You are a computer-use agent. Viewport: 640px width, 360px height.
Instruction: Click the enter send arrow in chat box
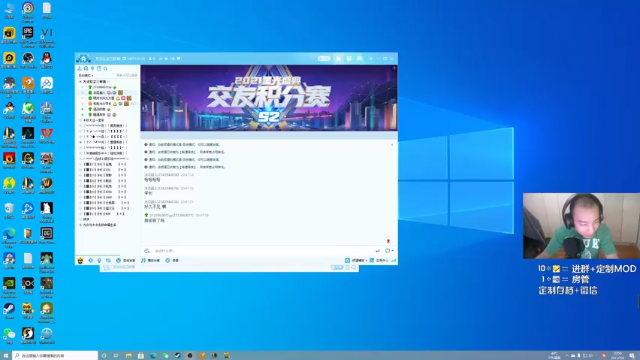click(378, 251)
